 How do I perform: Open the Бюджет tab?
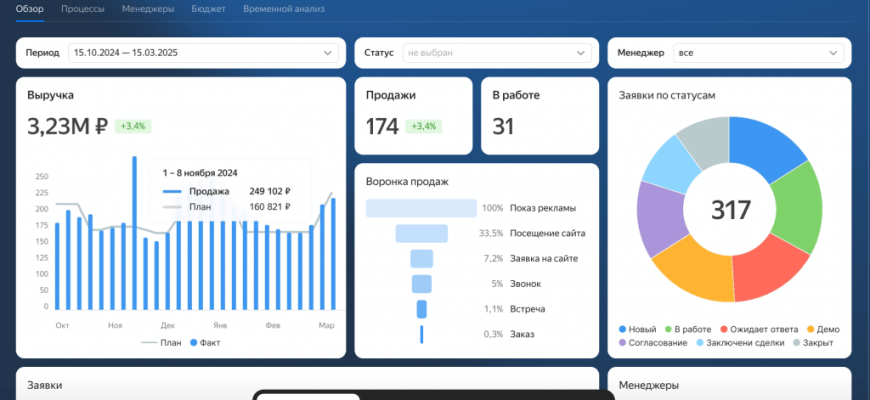pyautogui.click(x=205, y=9)
